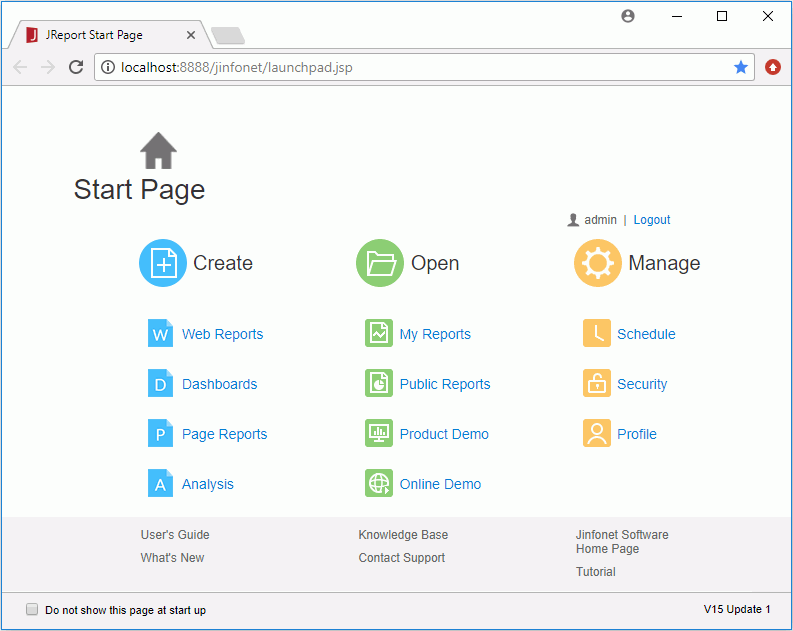The height and width of the screenshot is (631, 793).
Task: Select the JReport Start Page tab
Action: (110, 35)
